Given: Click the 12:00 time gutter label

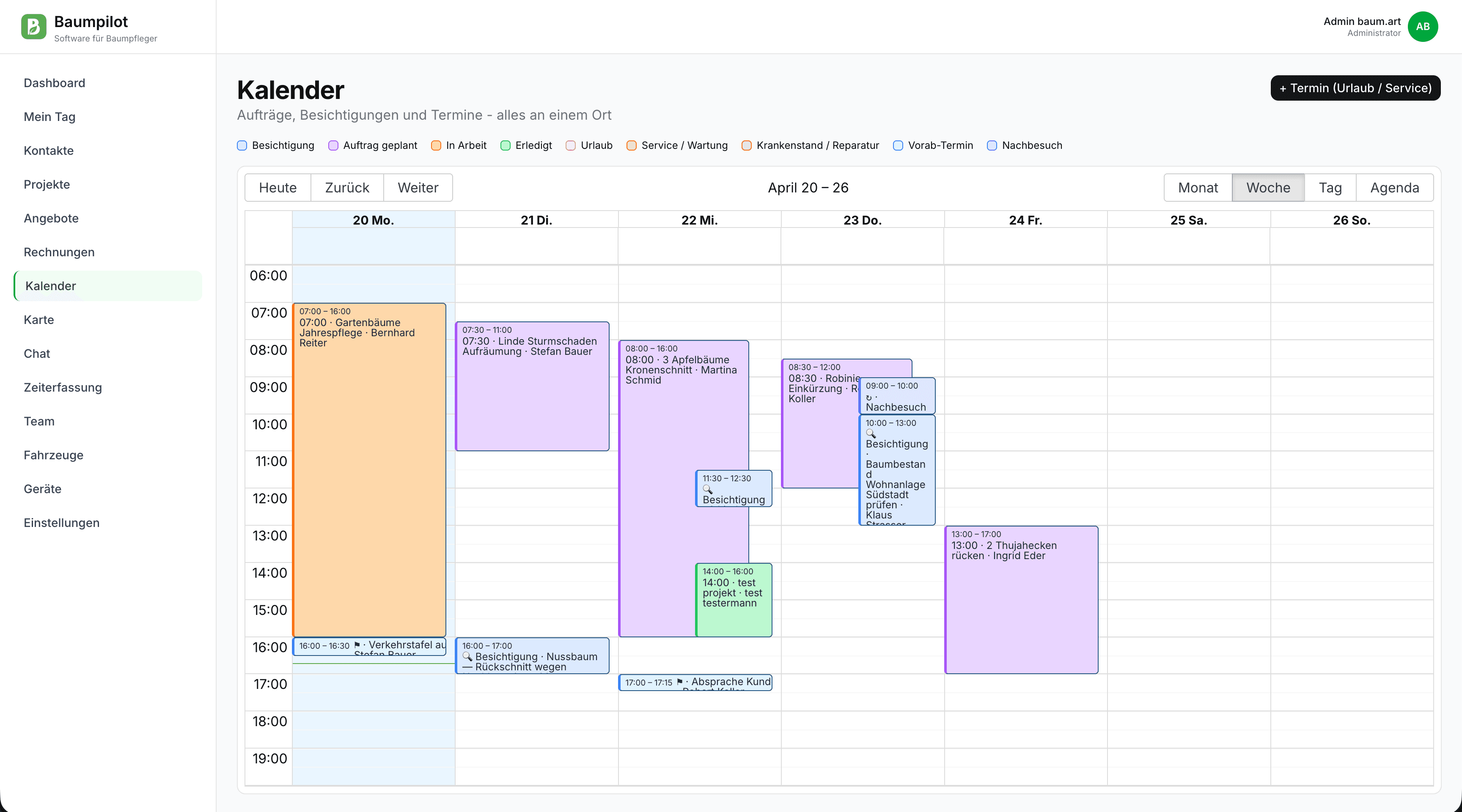Looking at the screenshot, I should 269,498.
